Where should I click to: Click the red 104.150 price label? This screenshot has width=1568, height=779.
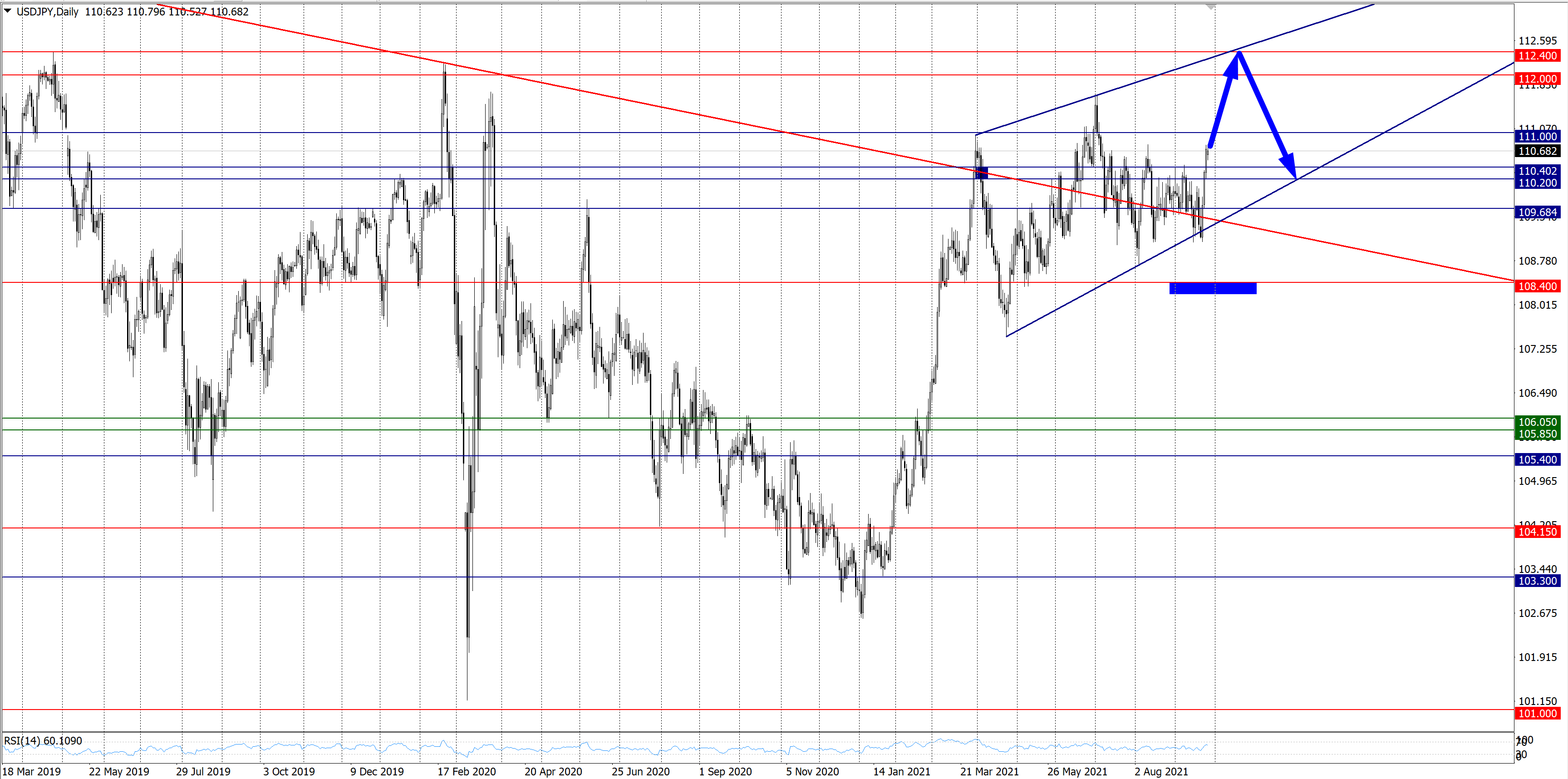1537,532
